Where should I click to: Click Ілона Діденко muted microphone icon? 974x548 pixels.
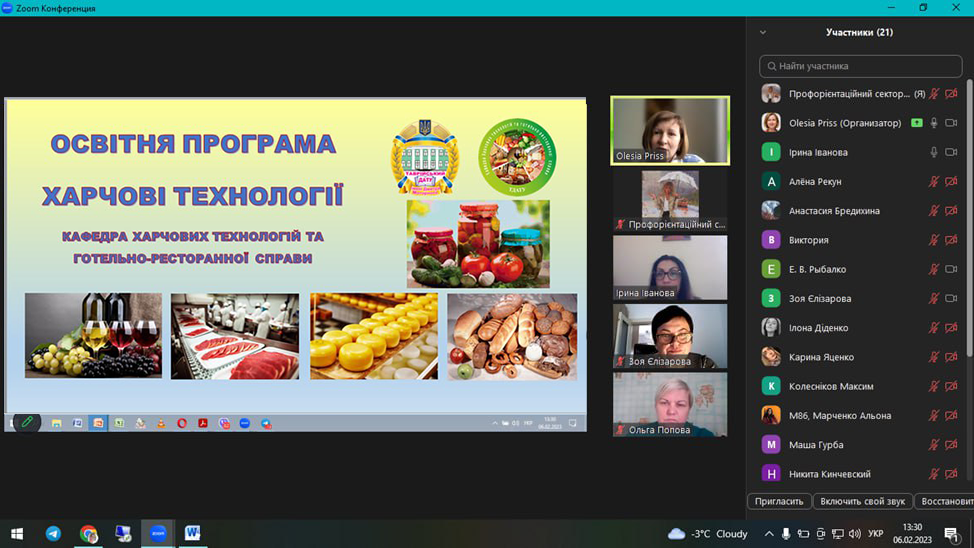pyautogui.click(x=934, y=327)
